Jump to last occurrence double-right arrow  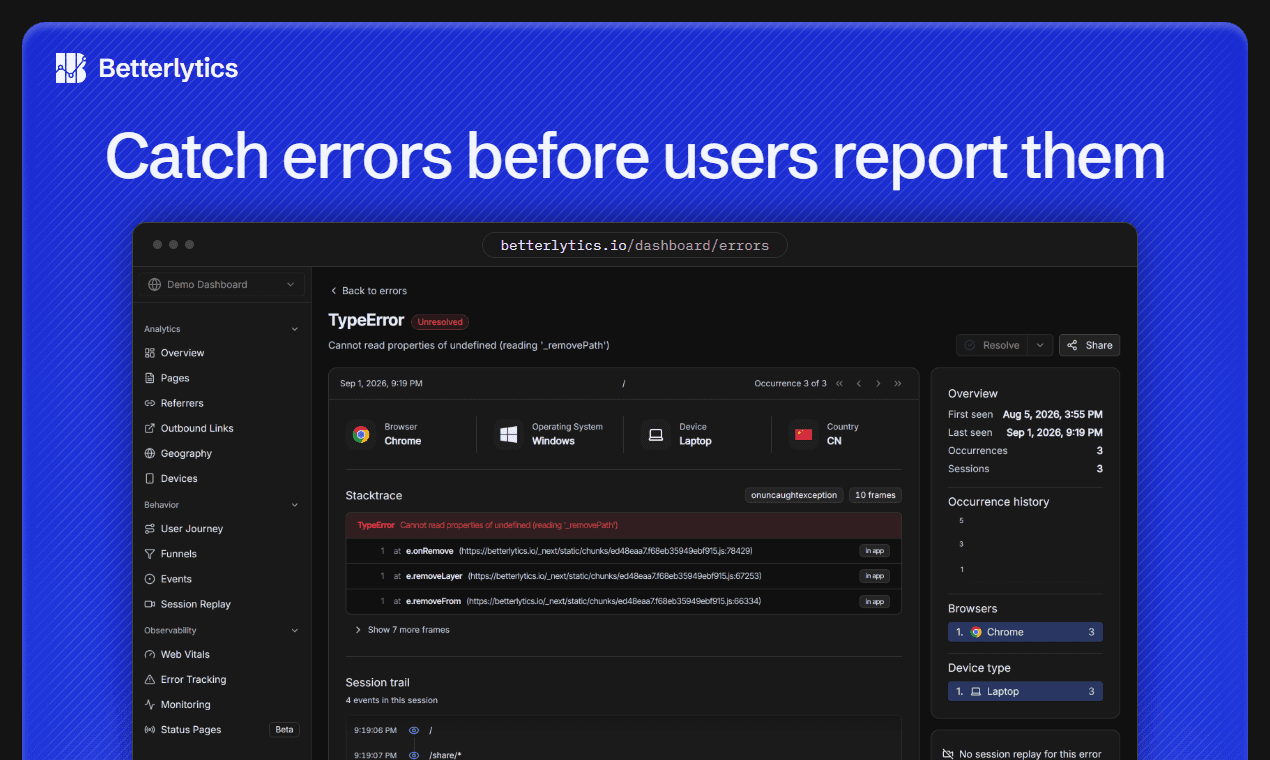coord(898,383)
